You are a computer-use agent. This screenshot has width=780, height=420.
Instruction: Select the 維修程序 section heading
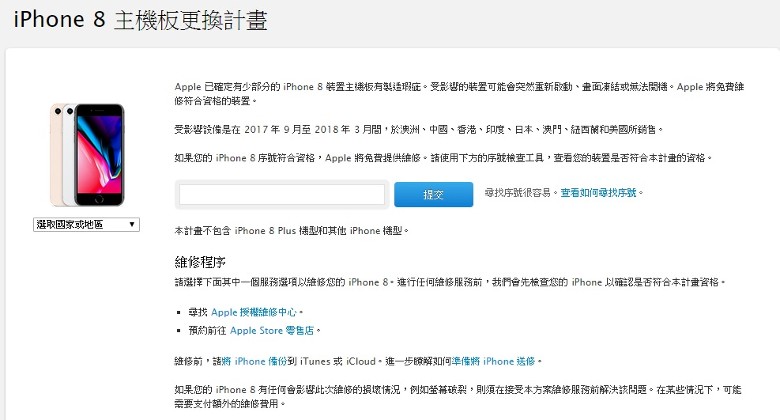tap(200, 262)
